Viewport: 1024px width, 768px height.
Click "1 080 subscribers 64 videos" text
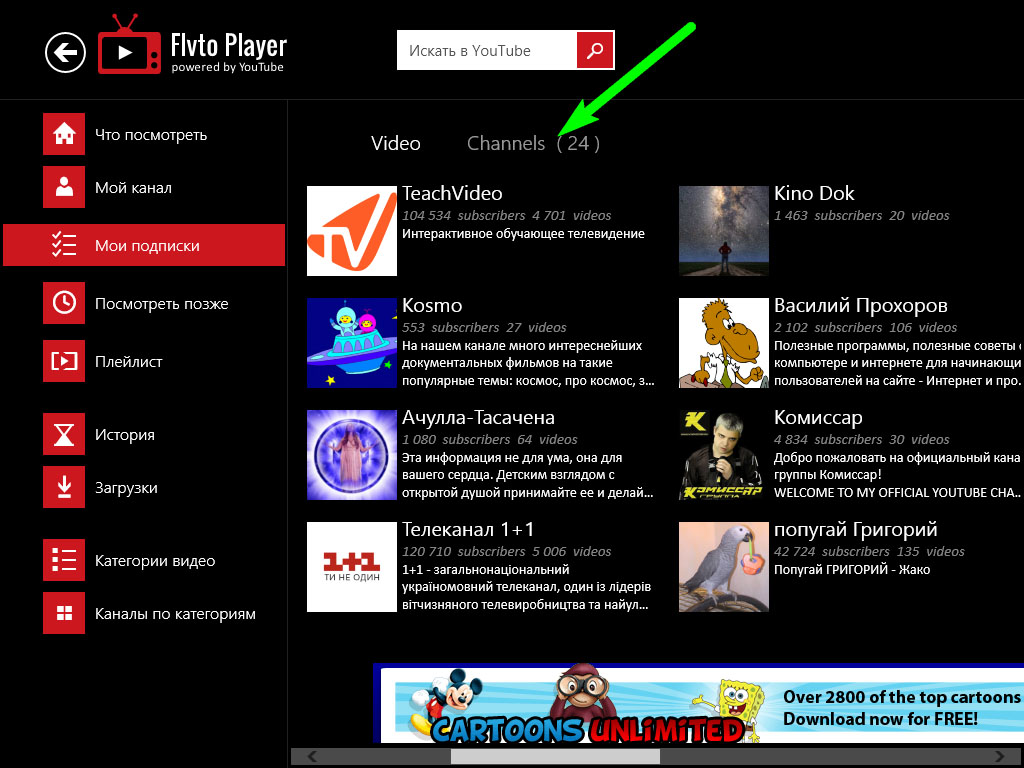(490, 440)
